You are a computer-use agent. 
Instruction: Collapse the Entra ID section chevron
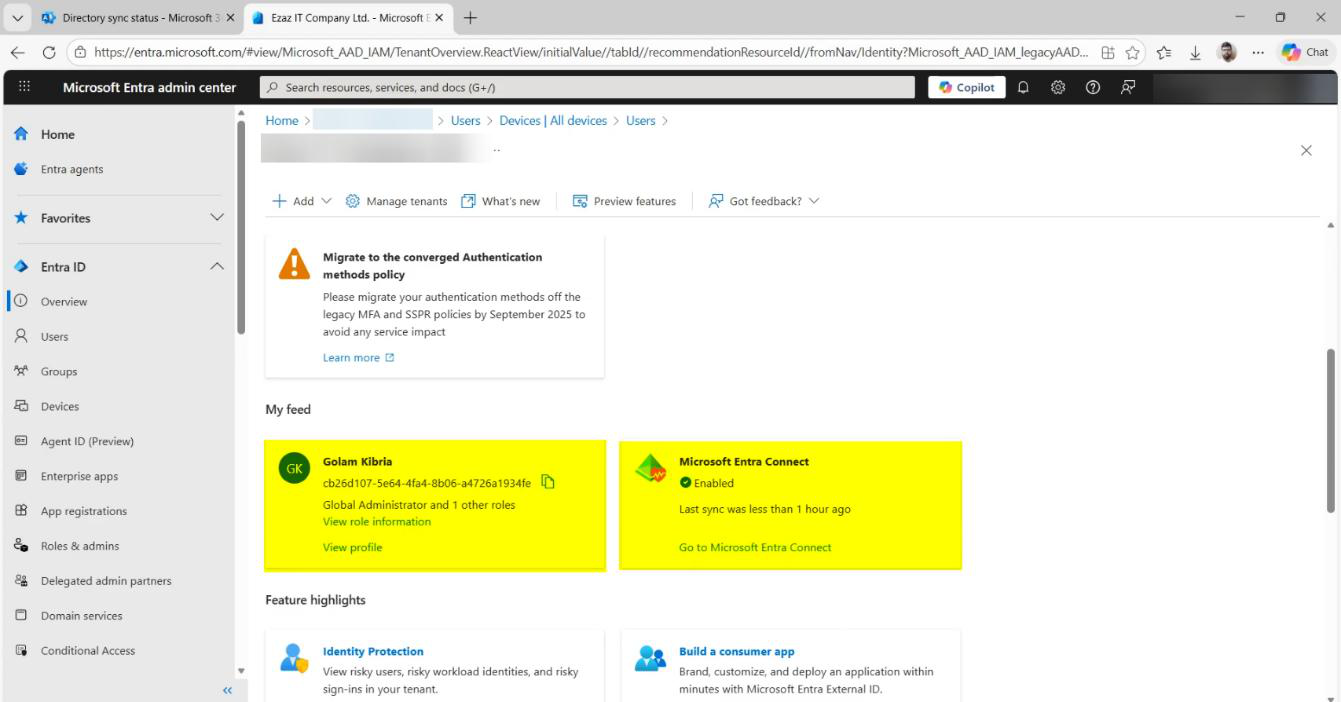coord(217,267)
